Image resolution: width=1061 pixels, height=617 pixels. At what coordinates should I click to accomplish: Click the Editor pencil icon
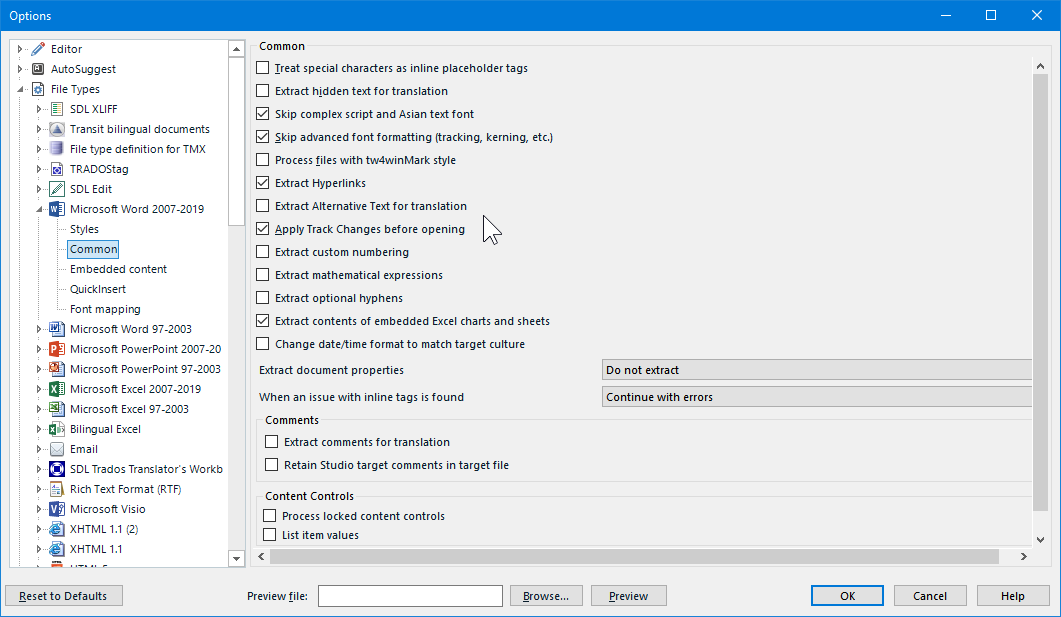pyautogui.click(x=38, y=49)
